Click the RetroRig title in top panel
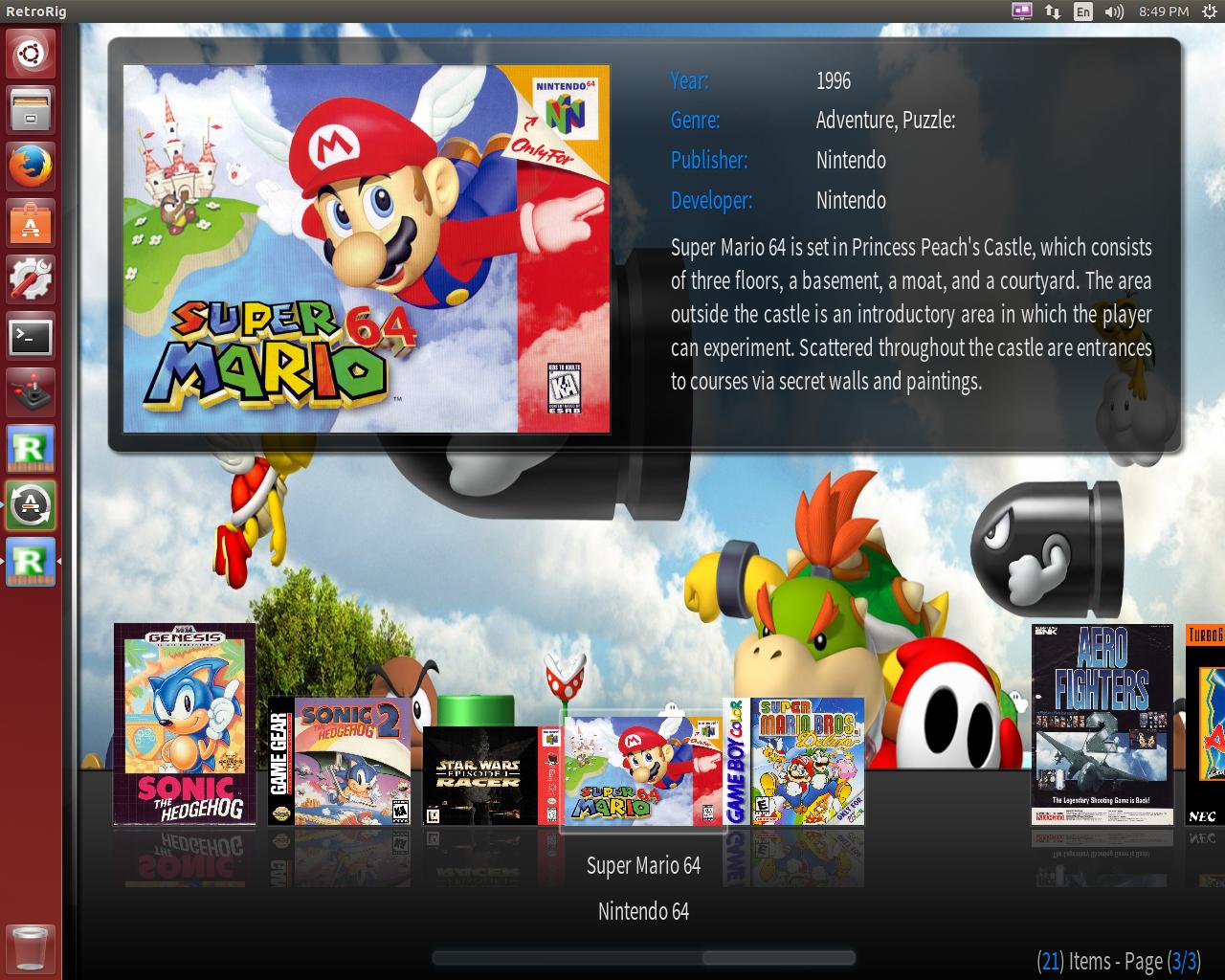The height and width of the screenshot is (980, 1225). (x=36, y=11)
